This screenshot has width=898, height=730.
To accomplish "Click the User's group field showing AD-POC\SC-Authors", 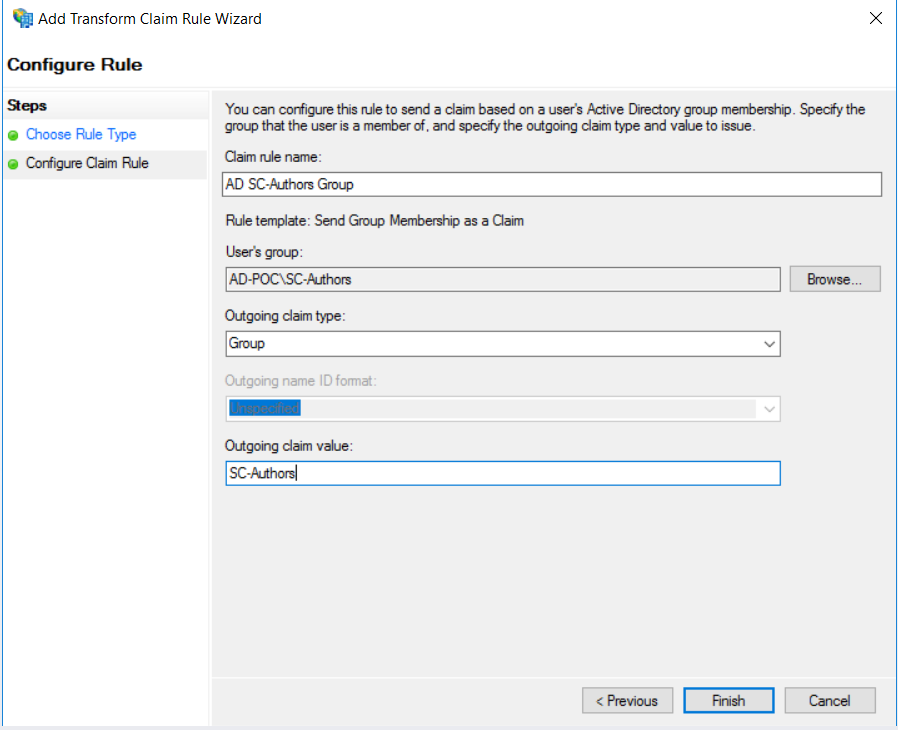I will coord(501,280).
